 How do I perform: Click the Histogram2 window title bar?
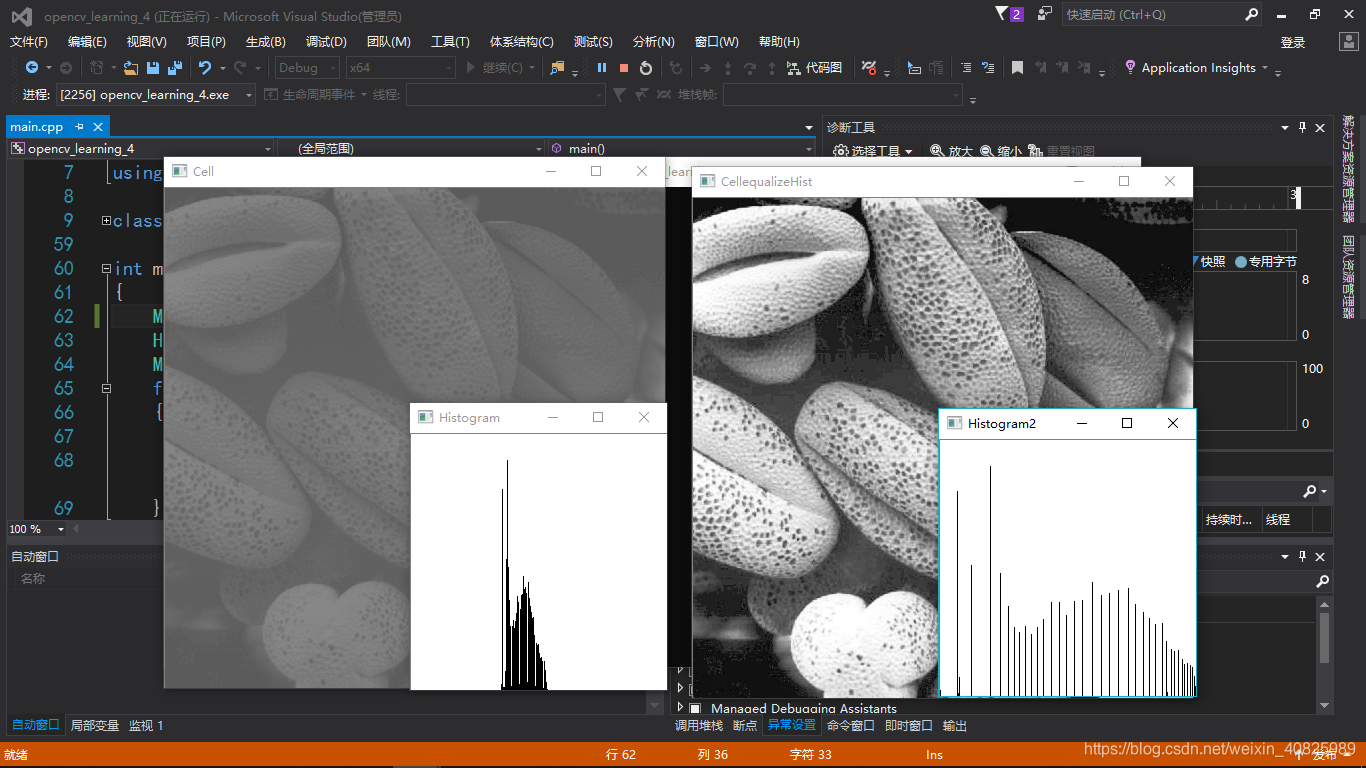coord(1067,423)
